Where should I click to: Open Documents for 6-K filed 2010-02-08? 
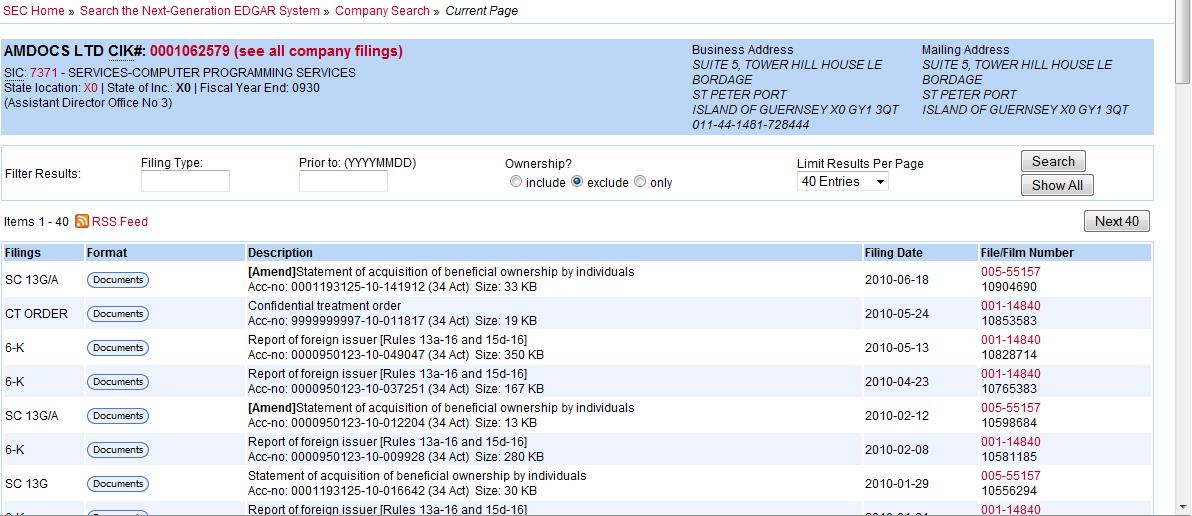pos(118,450)
